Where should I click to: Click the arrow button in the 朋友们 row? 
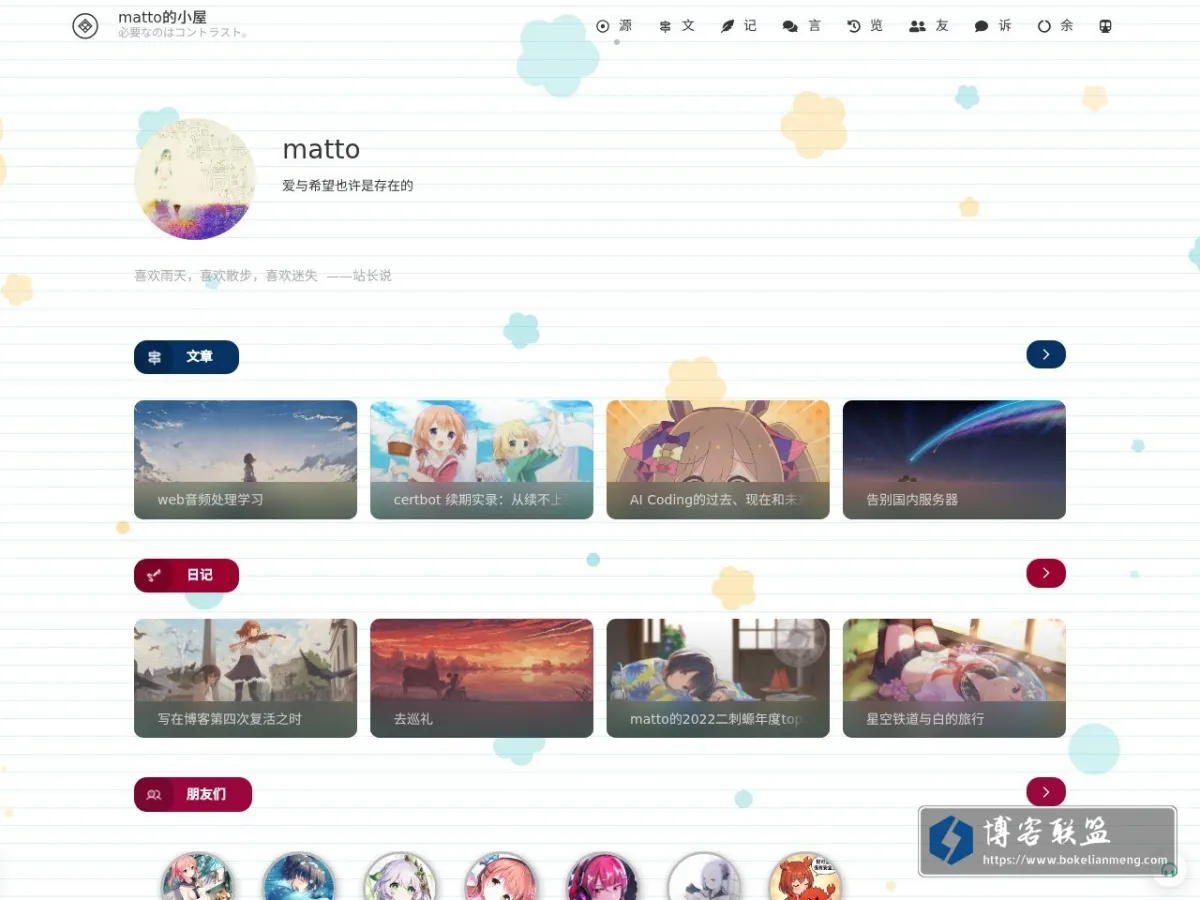(x=1046, y=792)
